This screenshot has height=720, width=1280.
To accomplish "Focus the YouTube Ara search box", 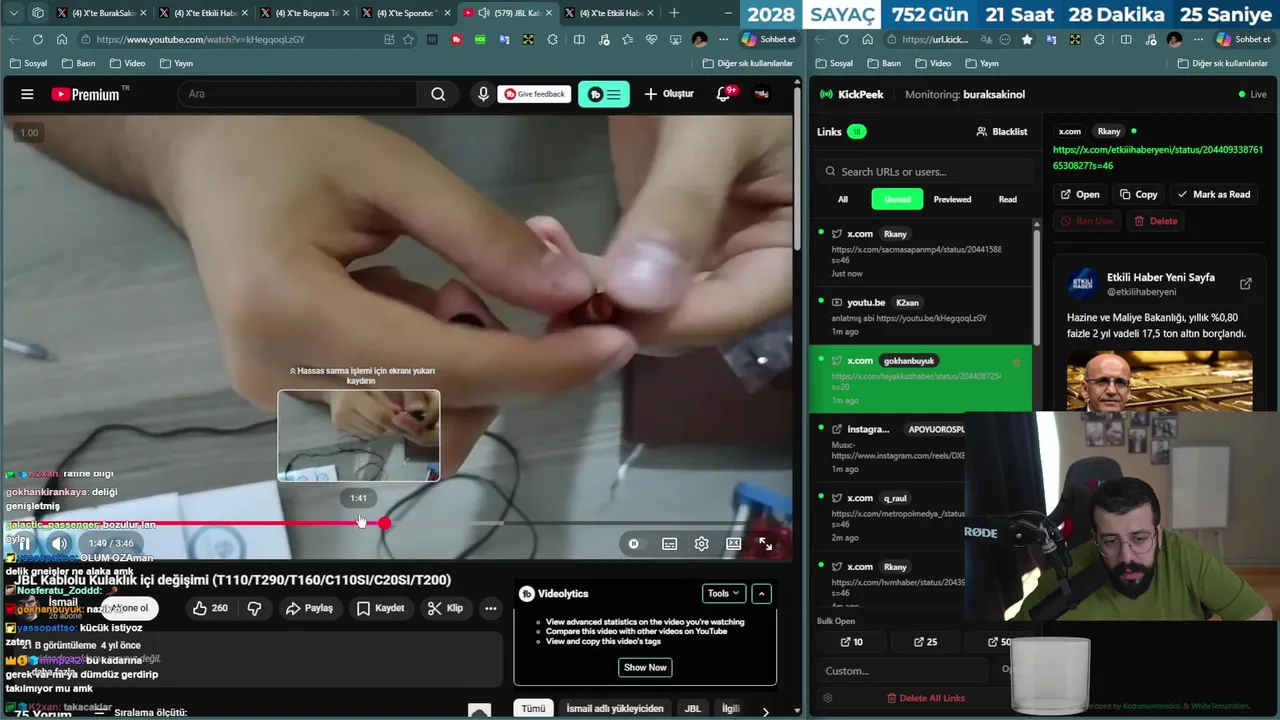I will pos(298,94).
